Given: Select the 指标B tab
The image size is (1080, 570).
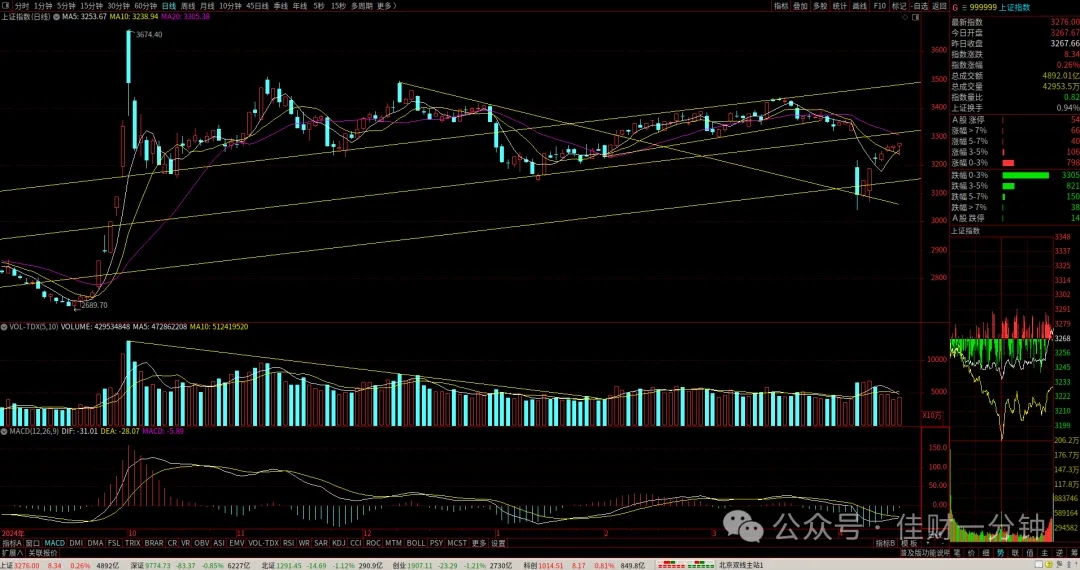Looking at the screenshot, I should 885,543.
